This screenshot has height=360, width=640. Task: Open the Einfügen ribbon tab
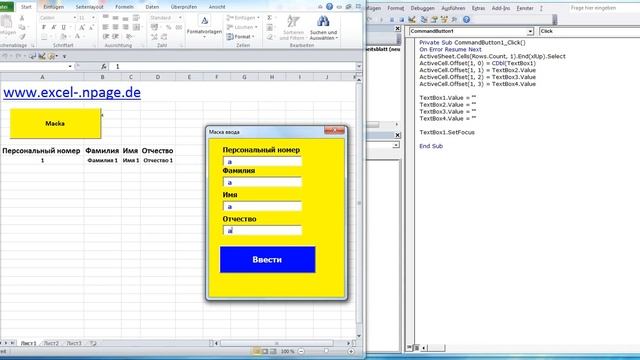click(x=53, y=7)
